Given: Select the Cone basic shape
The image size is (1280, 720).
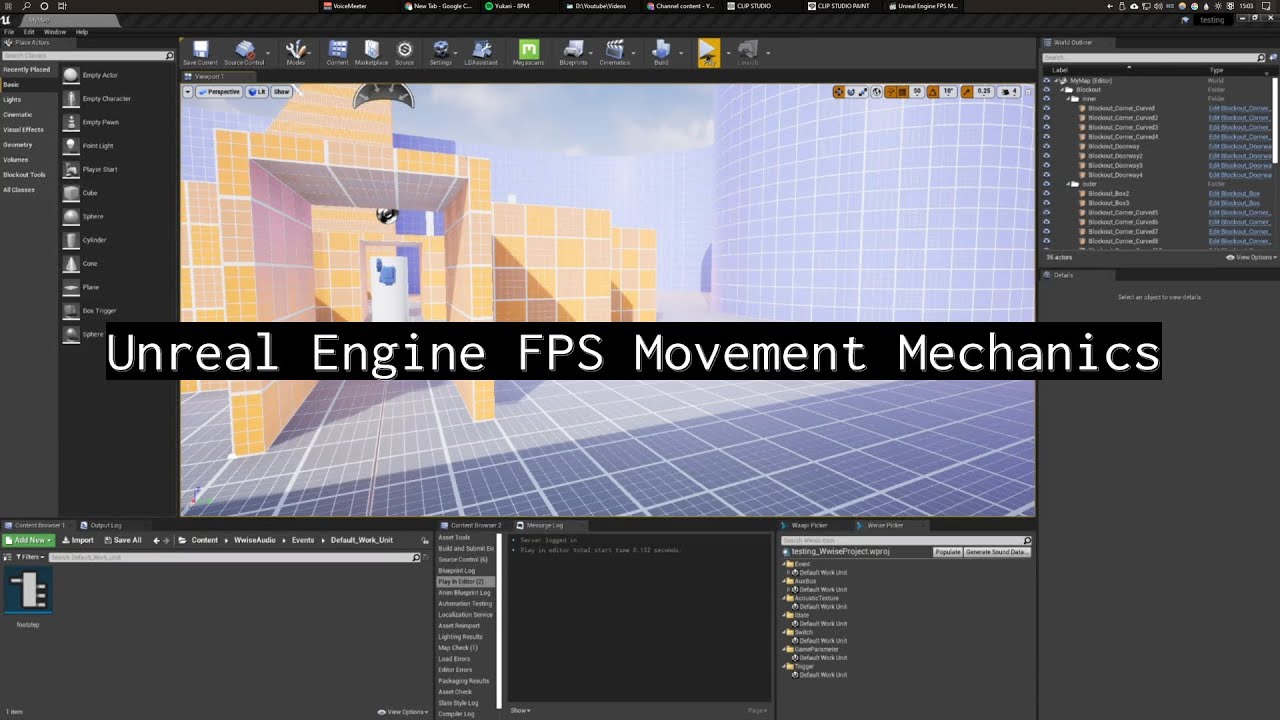Looking at the screenshot, I should click(x=90, y=264).
